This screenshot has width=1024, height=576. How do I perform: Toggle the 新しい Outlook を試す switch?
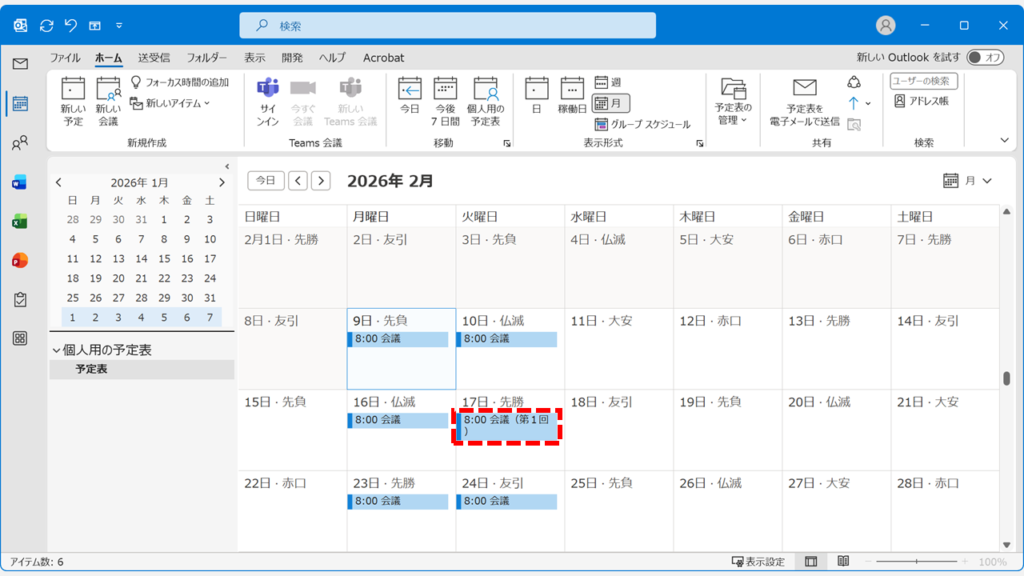(984, 58)
